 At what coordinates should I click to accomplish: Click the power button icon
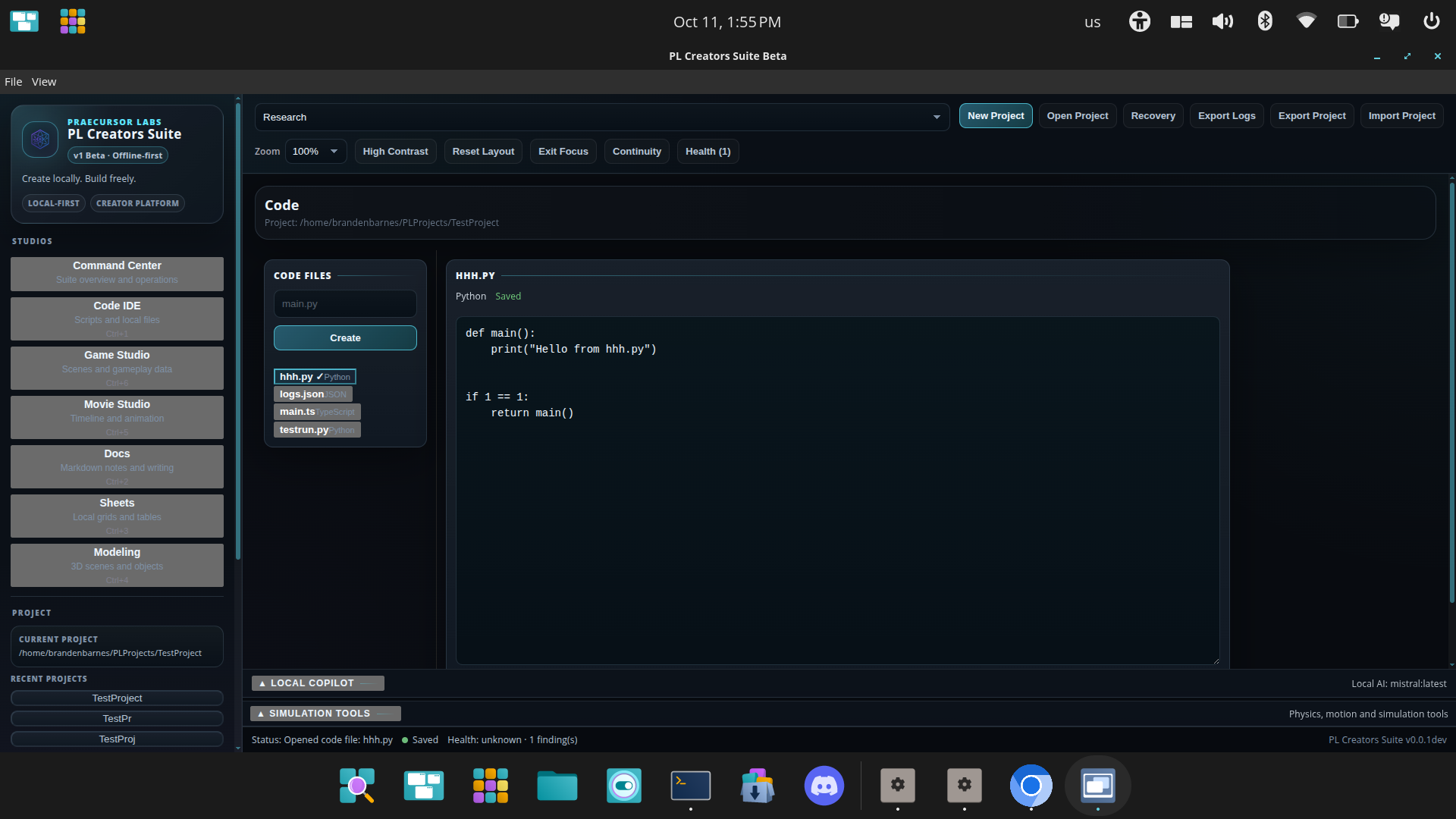[x=1431, y=21]
